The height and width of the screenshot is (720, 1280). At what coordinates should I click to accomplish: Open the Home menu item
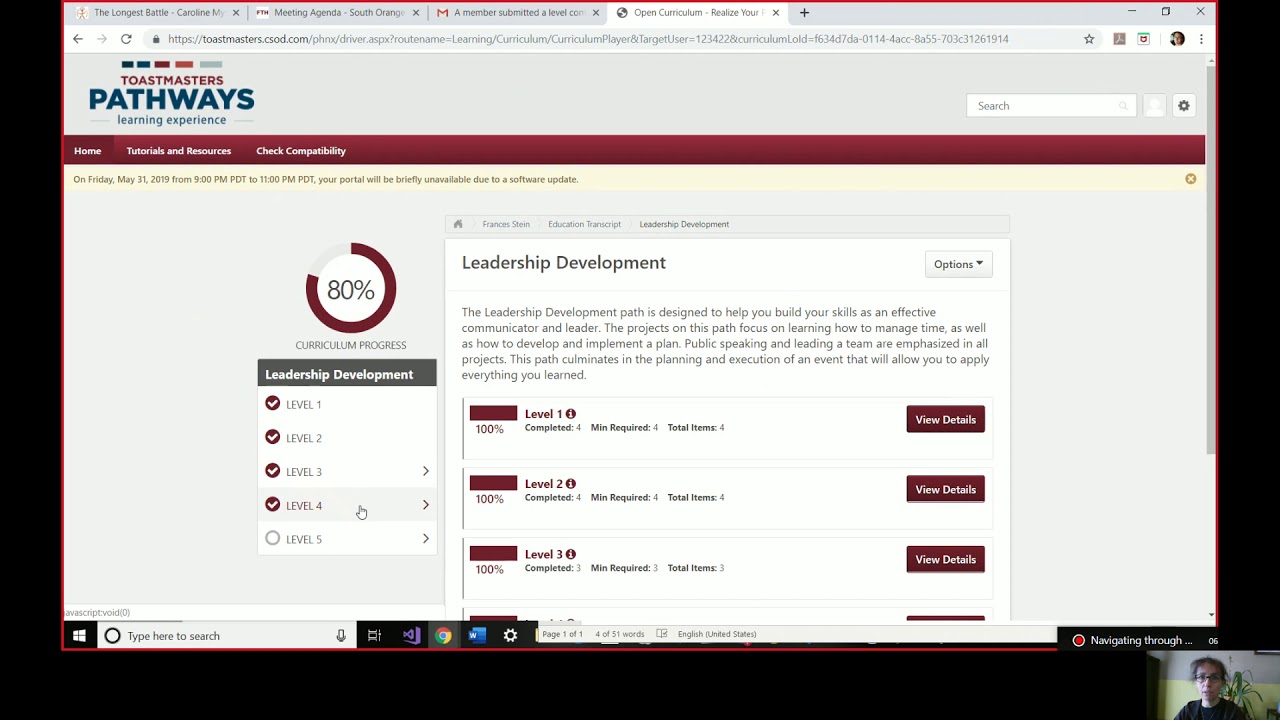pos(87,151)
